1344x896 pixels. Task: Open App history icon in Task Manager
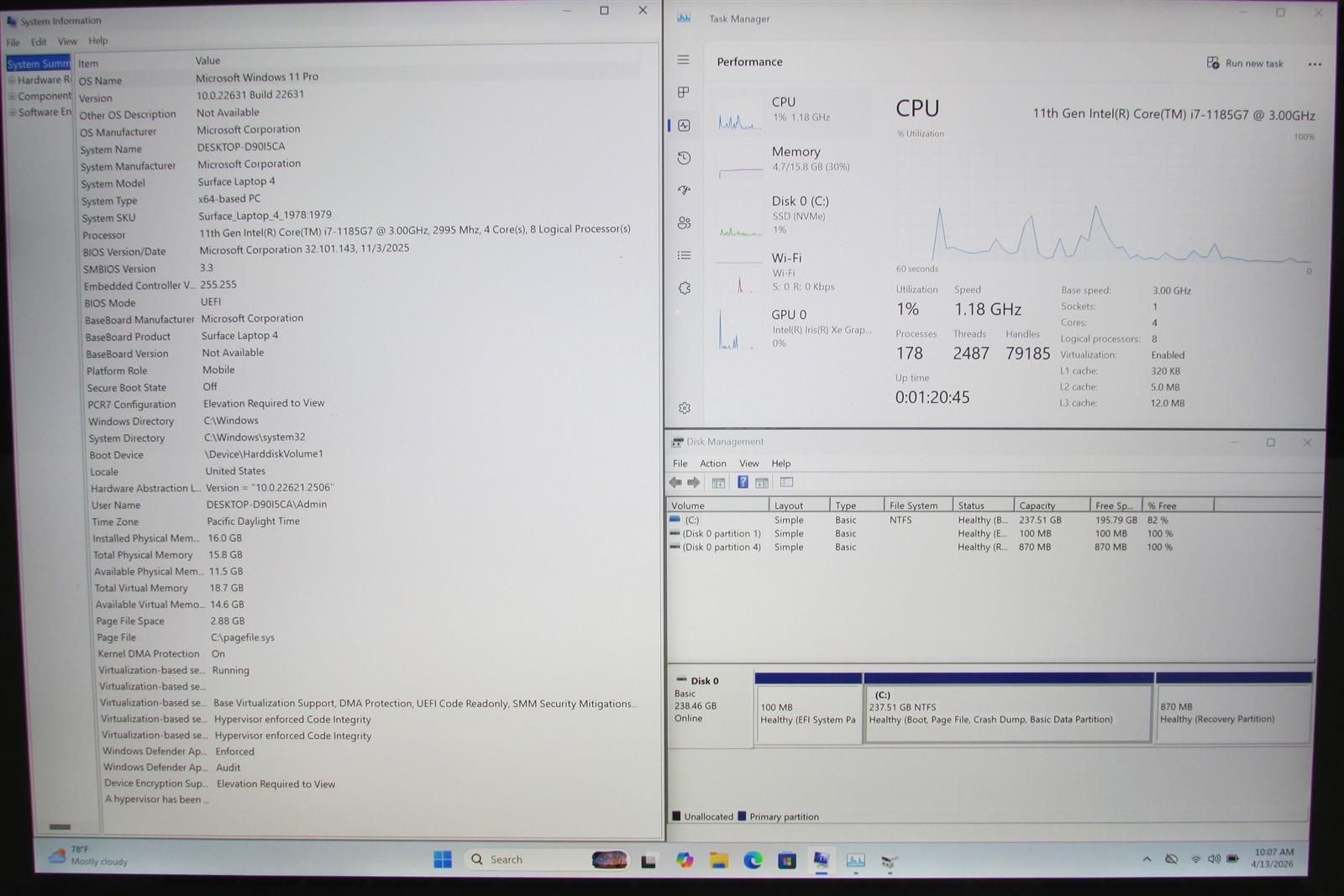pos(684,158)
